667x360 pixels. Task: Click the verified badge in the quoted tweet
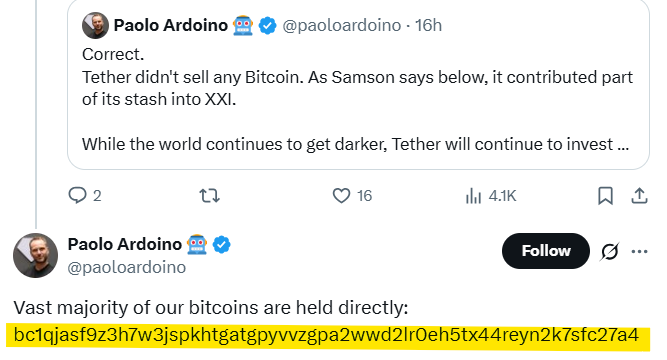coord(268,26)
